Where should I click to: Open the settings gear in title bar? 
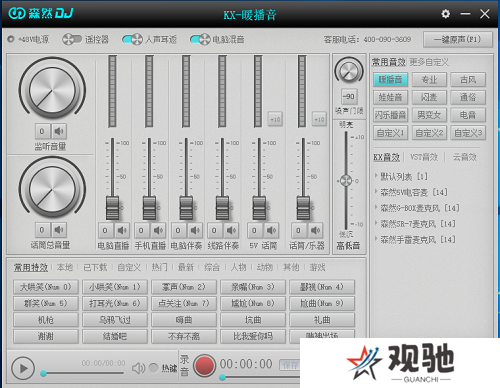(x=445, y=14)
